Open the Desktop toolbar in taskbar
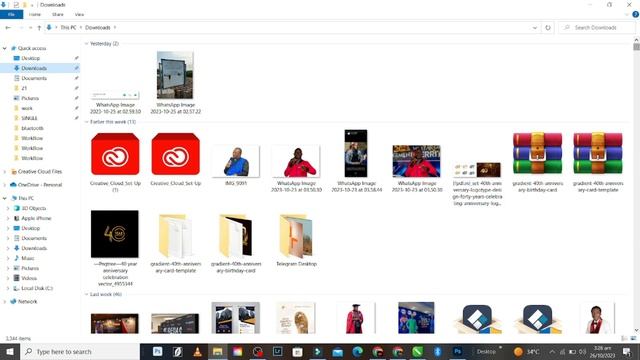Image resolution: width=640 pixels, height=360 pixels. pyautogui.click(x=486, y=351)
